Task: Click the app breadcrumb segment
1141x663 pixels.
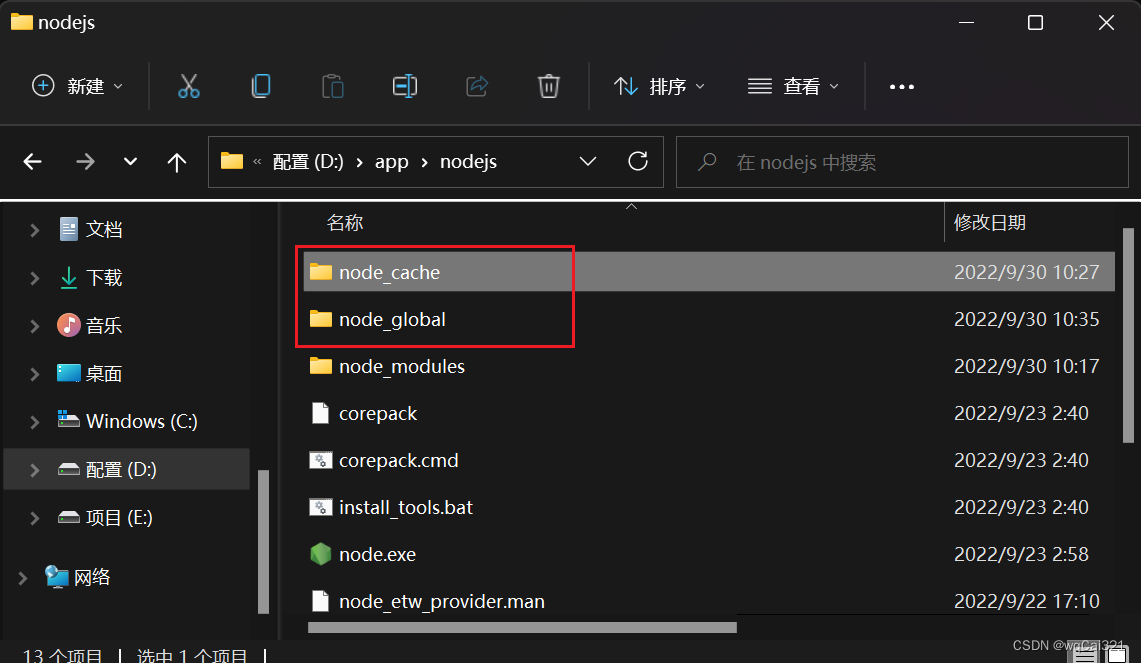Action: tap(391, 162)
